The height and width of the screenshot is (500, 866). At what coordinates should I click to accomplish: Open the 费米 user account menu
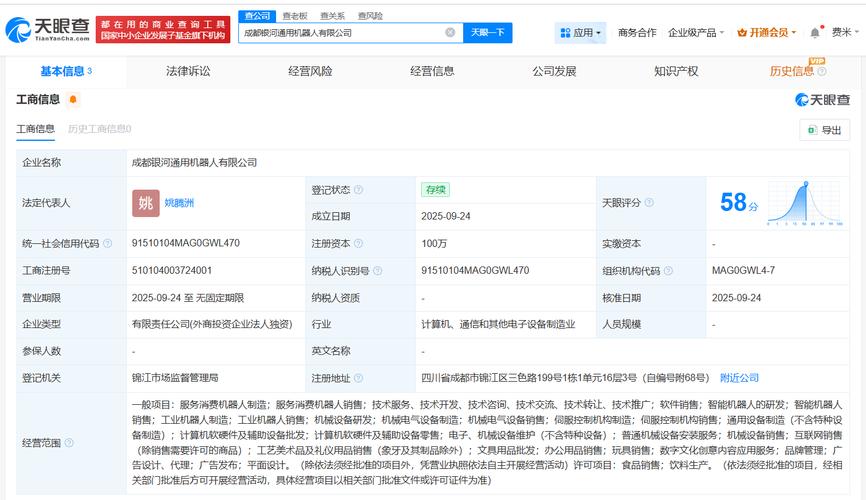(x=845, y=33)
